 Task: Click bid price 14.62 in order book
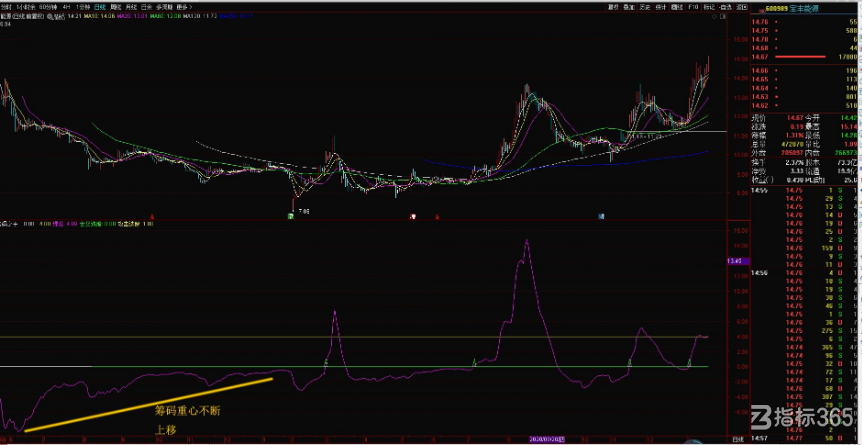pyautogui.click(x=761, y=106)
